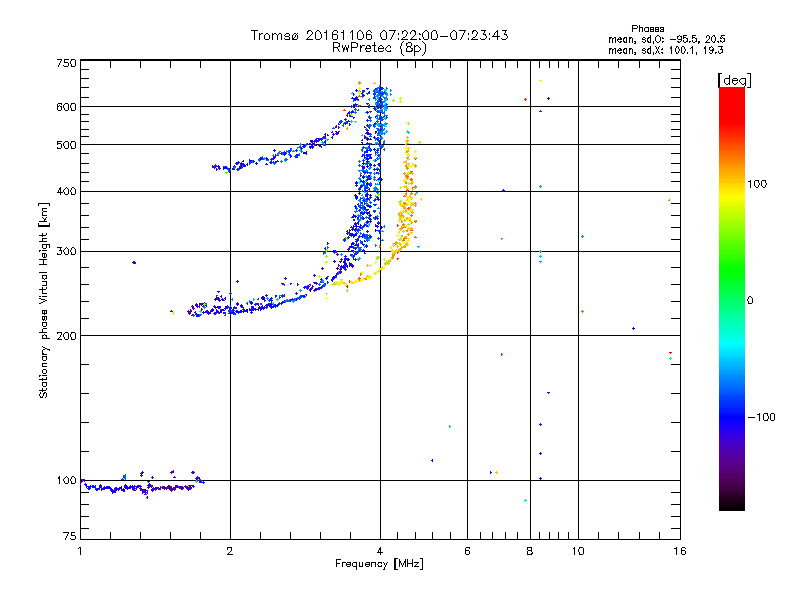Image resolution: width=800 pixels, height=600 pixels.
Task: Click the blue E-layer trace near 100 km
Action: [143, 487]
